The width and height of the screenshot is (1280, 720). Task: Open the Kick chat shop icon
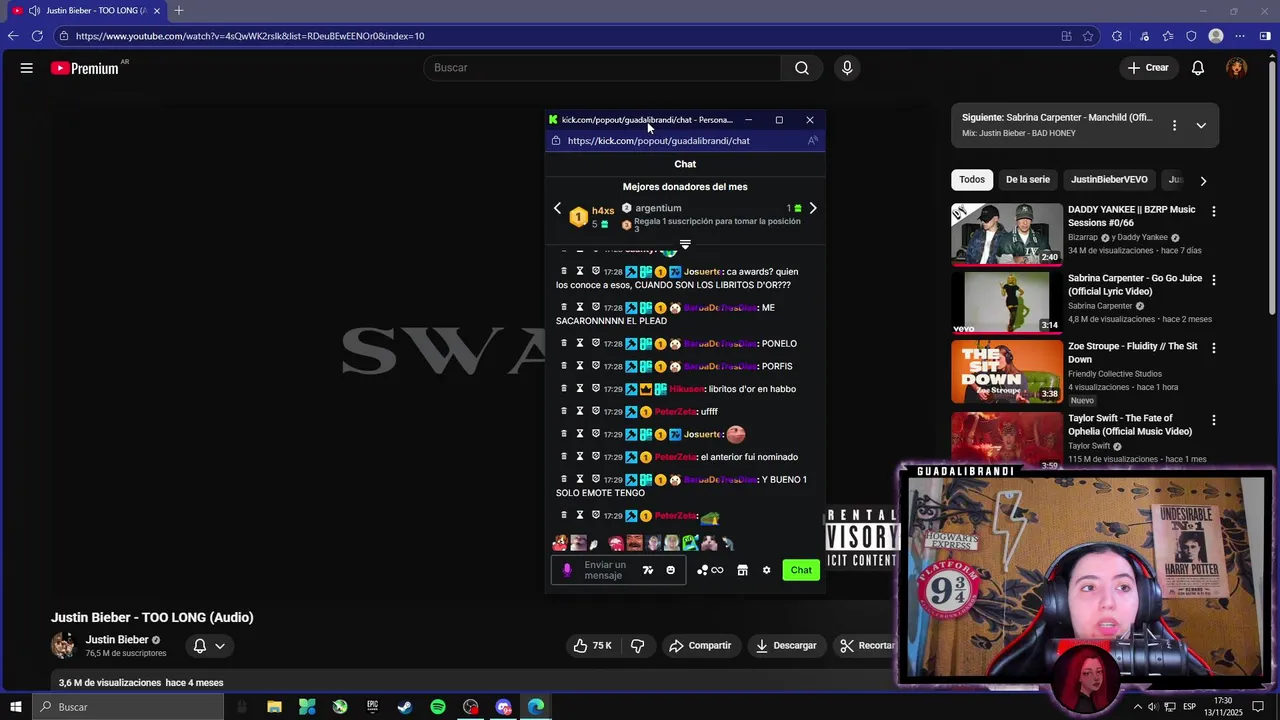coord(742,570)
